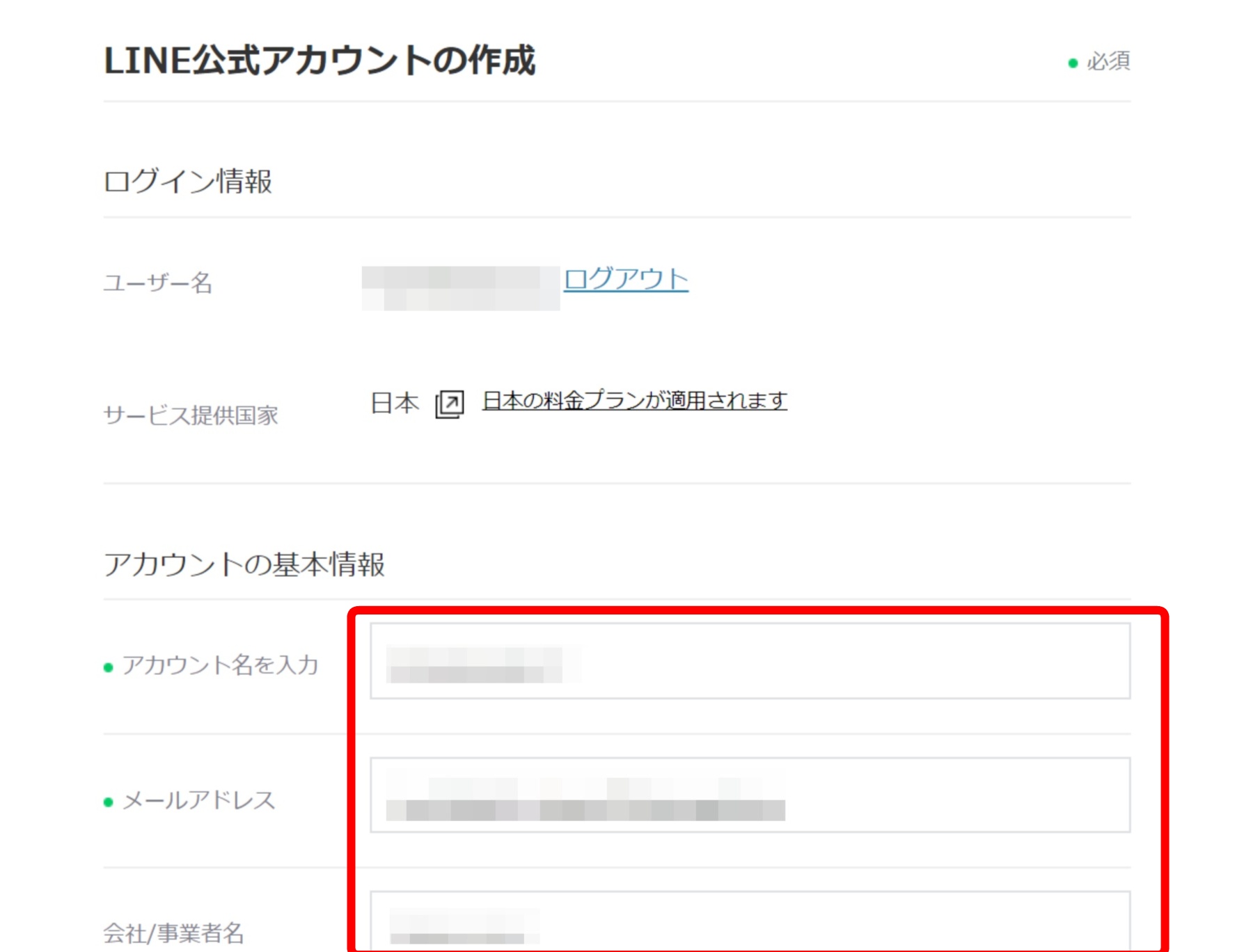
Task: Click the LINE公式アカウントの作成 heading
Action: click(320, 61)
